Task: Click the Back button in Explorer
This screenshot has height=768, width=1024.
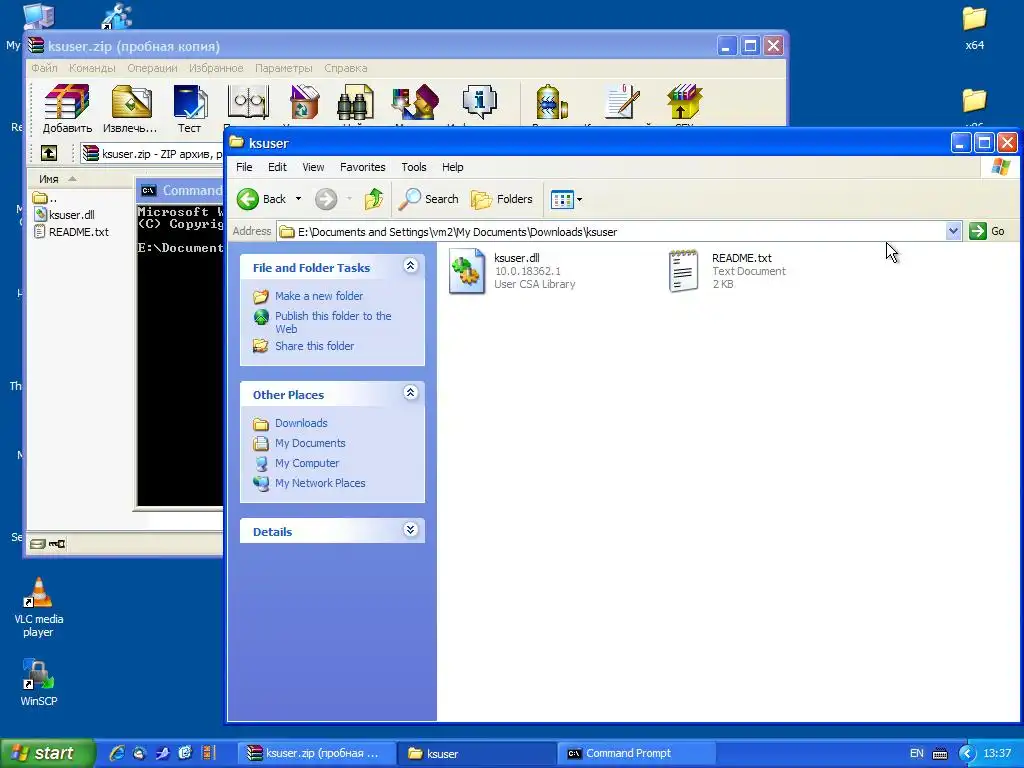Action: pos(262,199)
